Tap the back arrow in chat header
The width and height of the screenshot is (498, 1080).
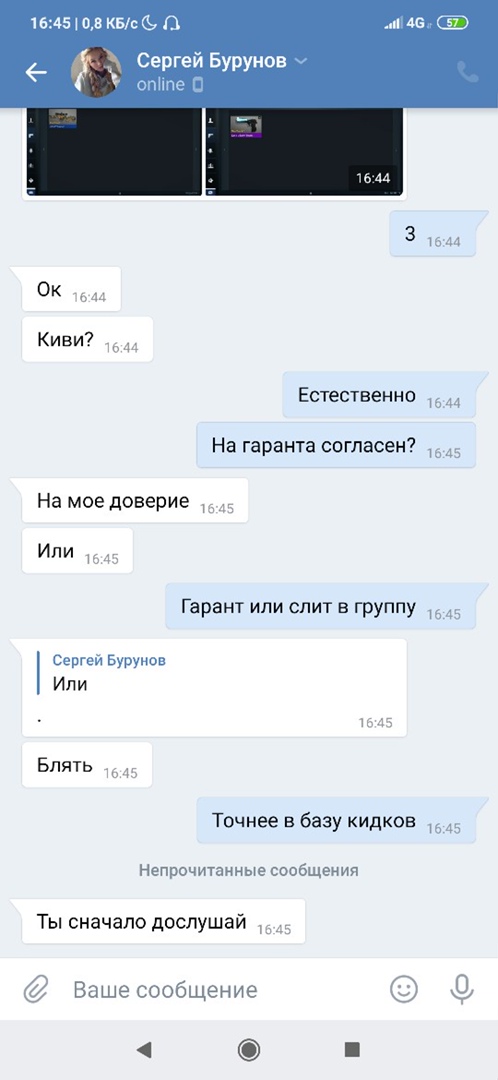point(36,72)
